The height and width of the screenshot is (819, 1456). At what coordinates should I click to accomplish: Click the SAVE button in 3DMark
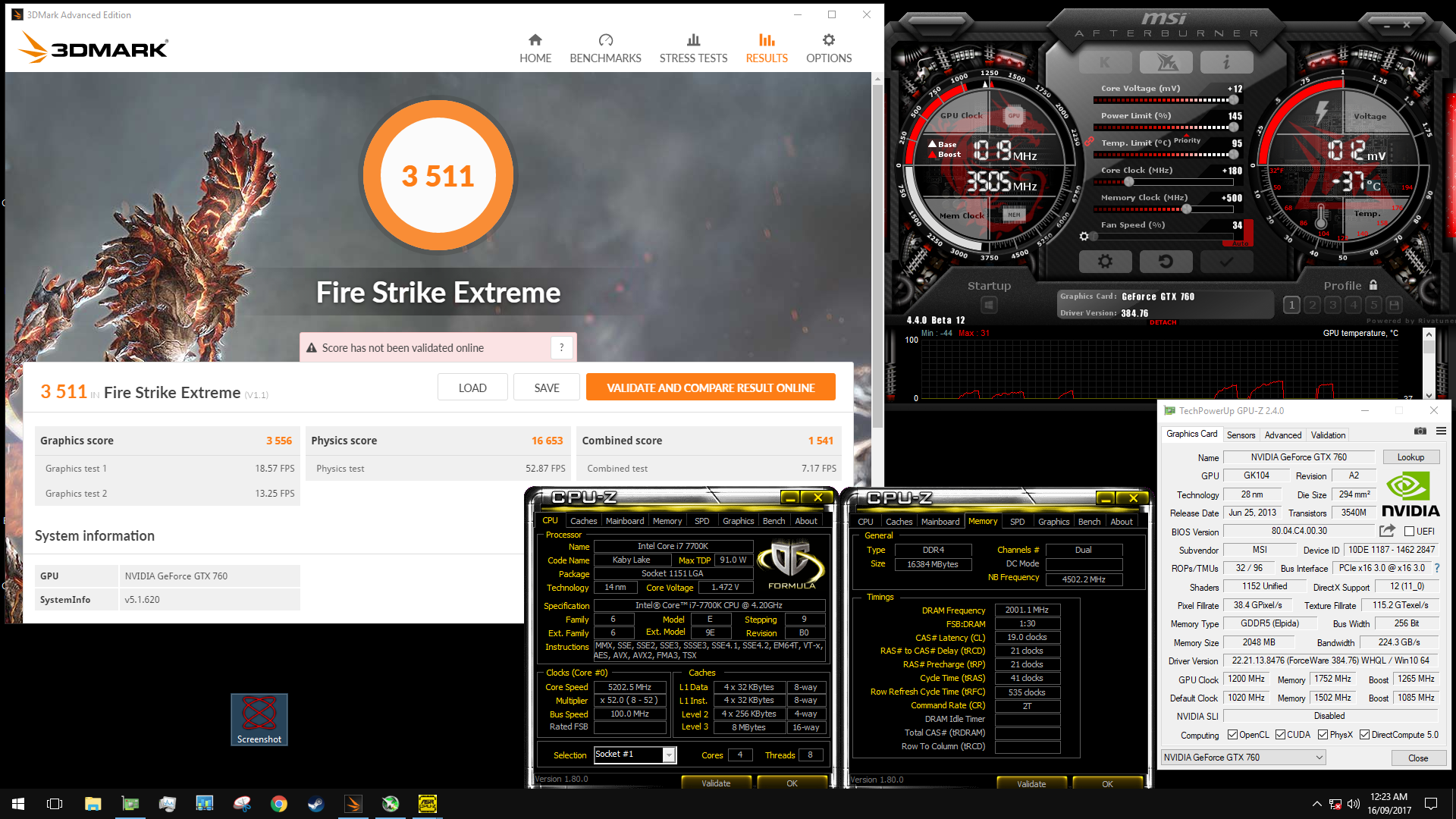point(547,388)
